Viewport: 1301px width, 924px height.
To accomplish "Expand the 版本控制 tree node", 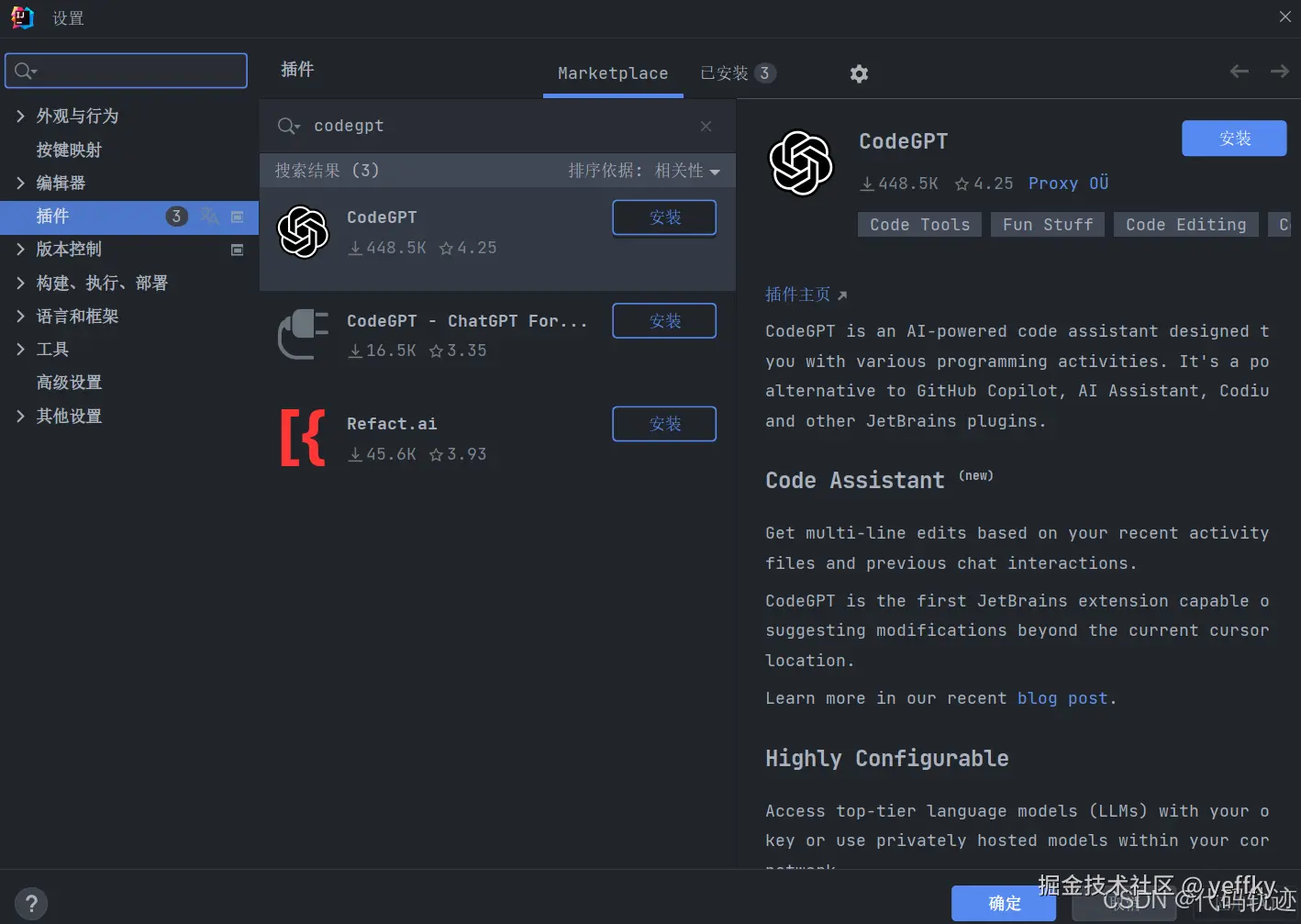I will point(20,249).
